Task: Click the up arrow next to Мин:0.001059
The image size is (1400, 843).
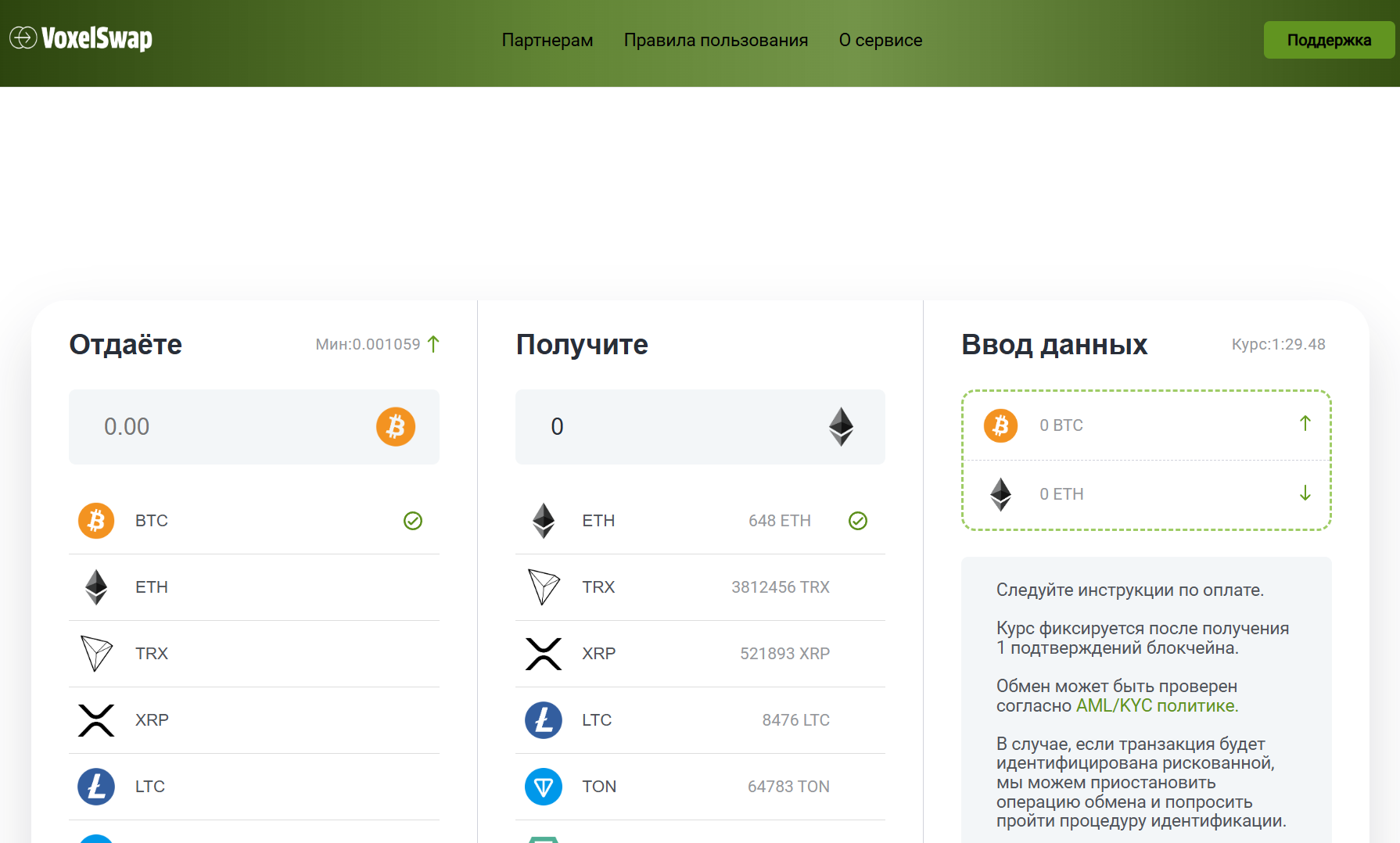Action: tap(434, 344)
